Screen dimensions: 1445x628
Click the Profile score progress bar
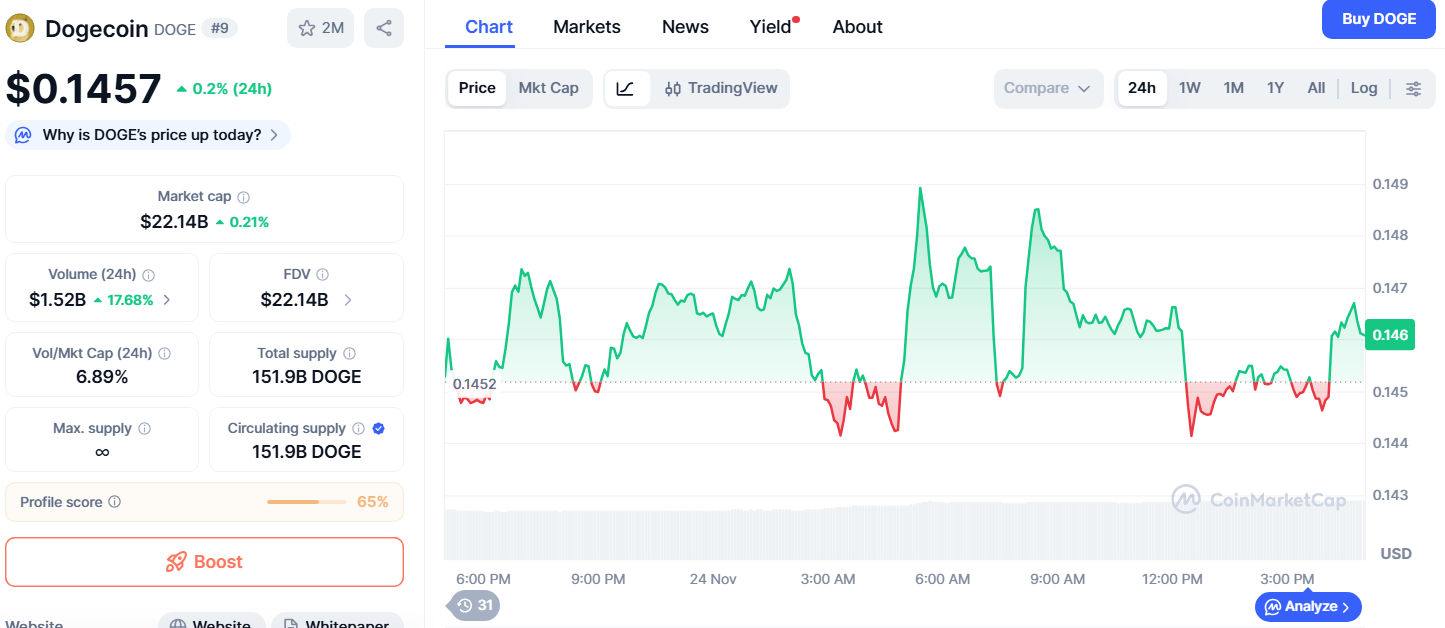(x=306, y=502)
